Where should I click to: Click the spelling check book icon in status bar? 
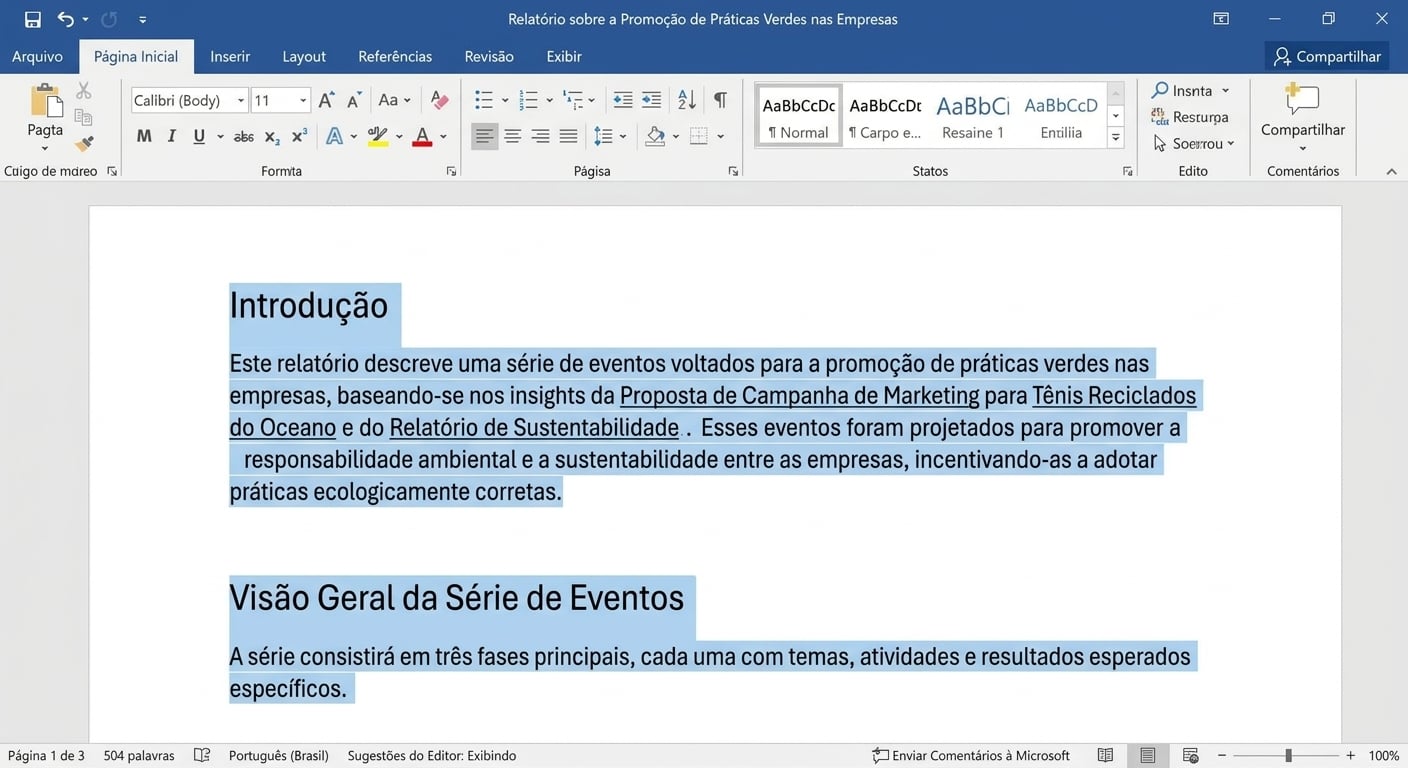202,755
